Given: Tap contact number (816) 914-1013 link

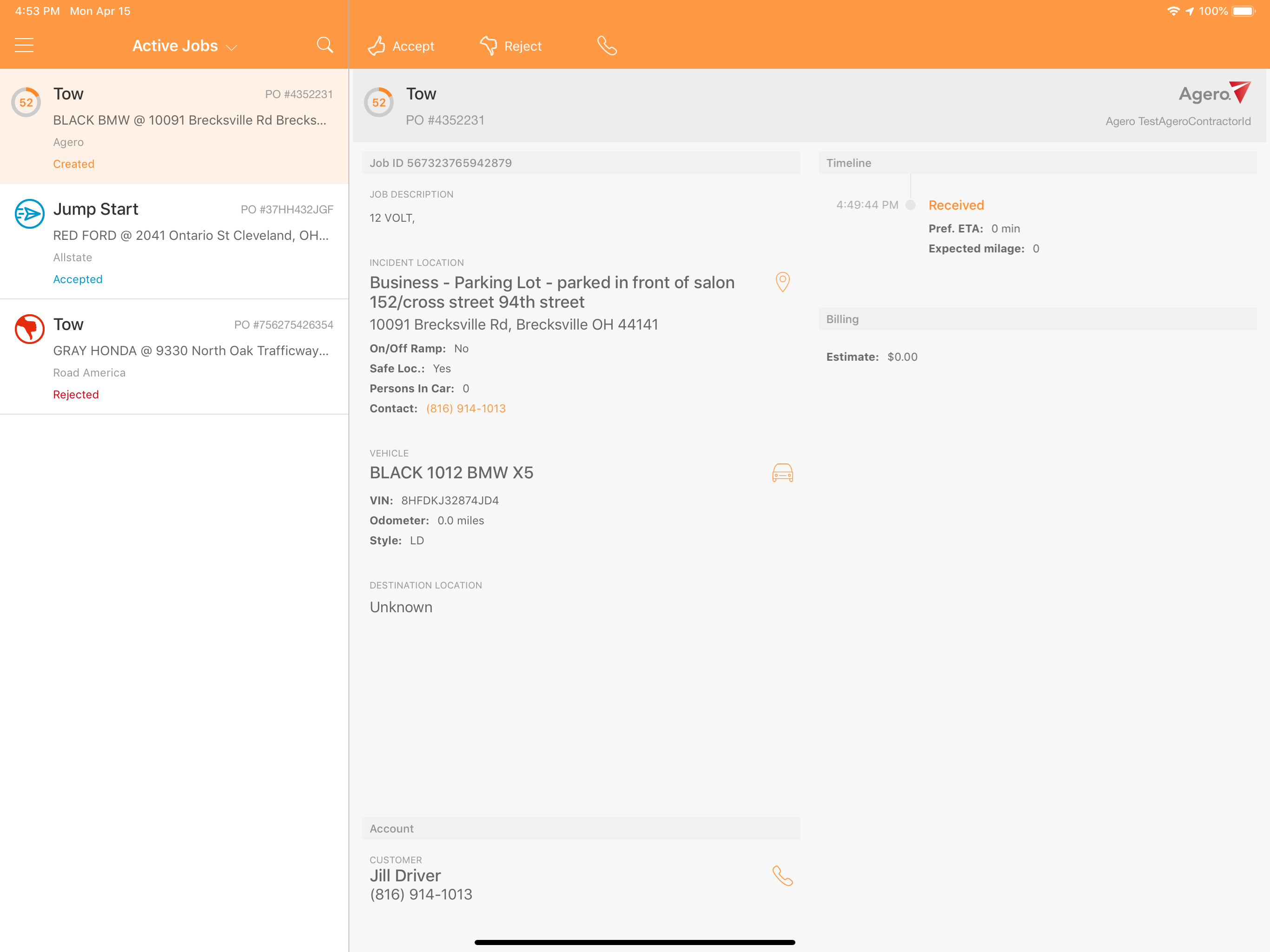Looking at the screenshot, I should click(466, 408).
